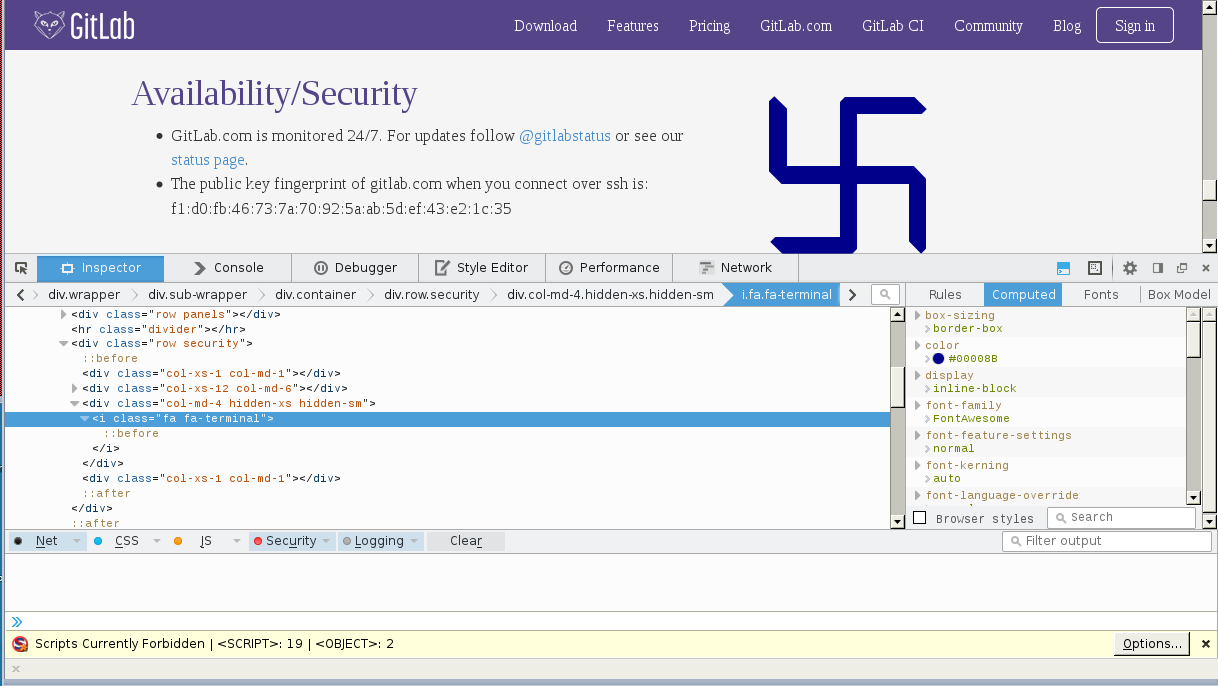Open the Net filter dropdown arrow
Screen dimensions: 1218x686
click(77, 541)
